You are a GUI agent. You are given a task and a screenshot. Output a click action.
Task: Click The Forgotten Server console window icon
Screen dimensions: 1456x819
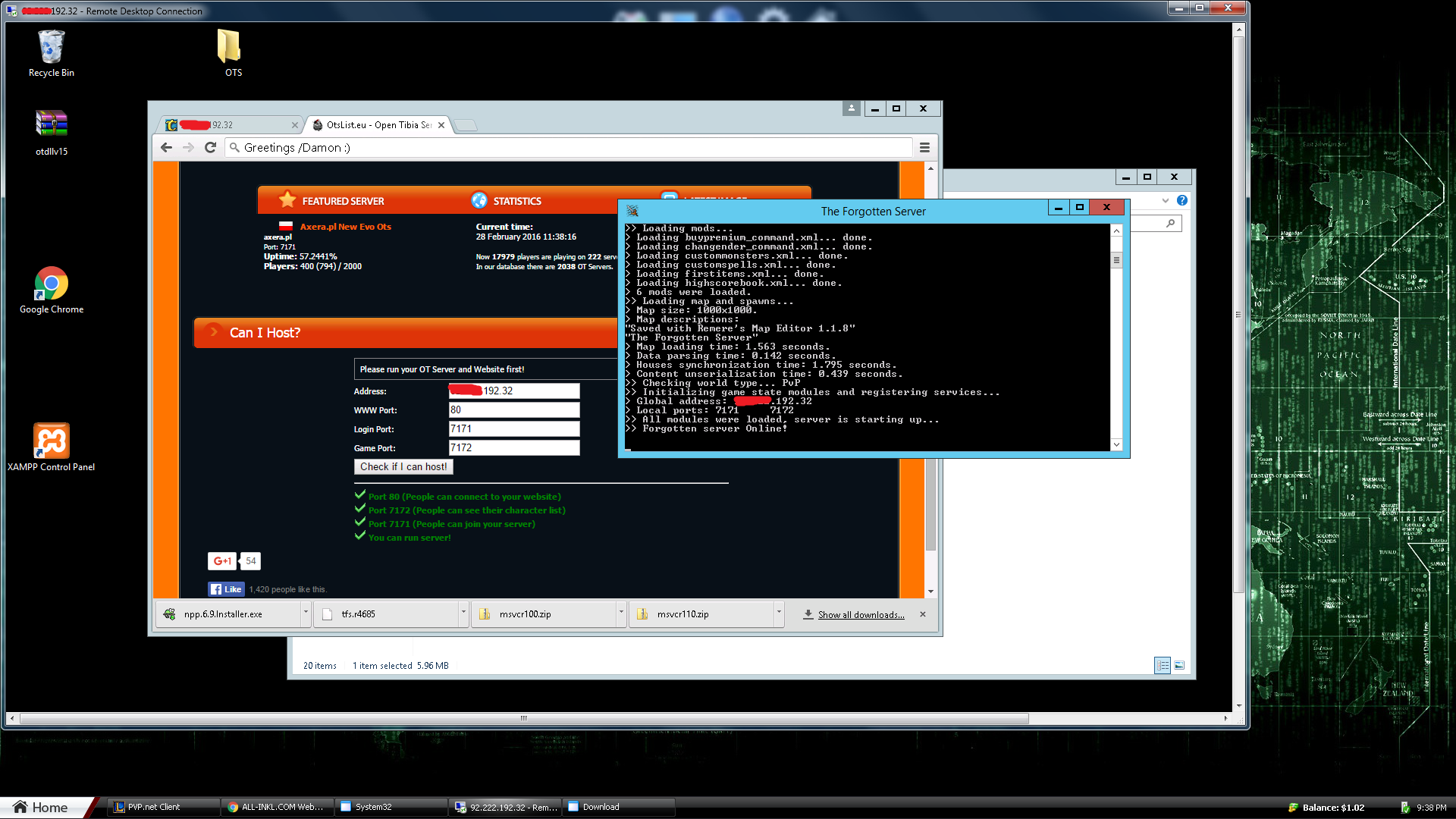632,212
